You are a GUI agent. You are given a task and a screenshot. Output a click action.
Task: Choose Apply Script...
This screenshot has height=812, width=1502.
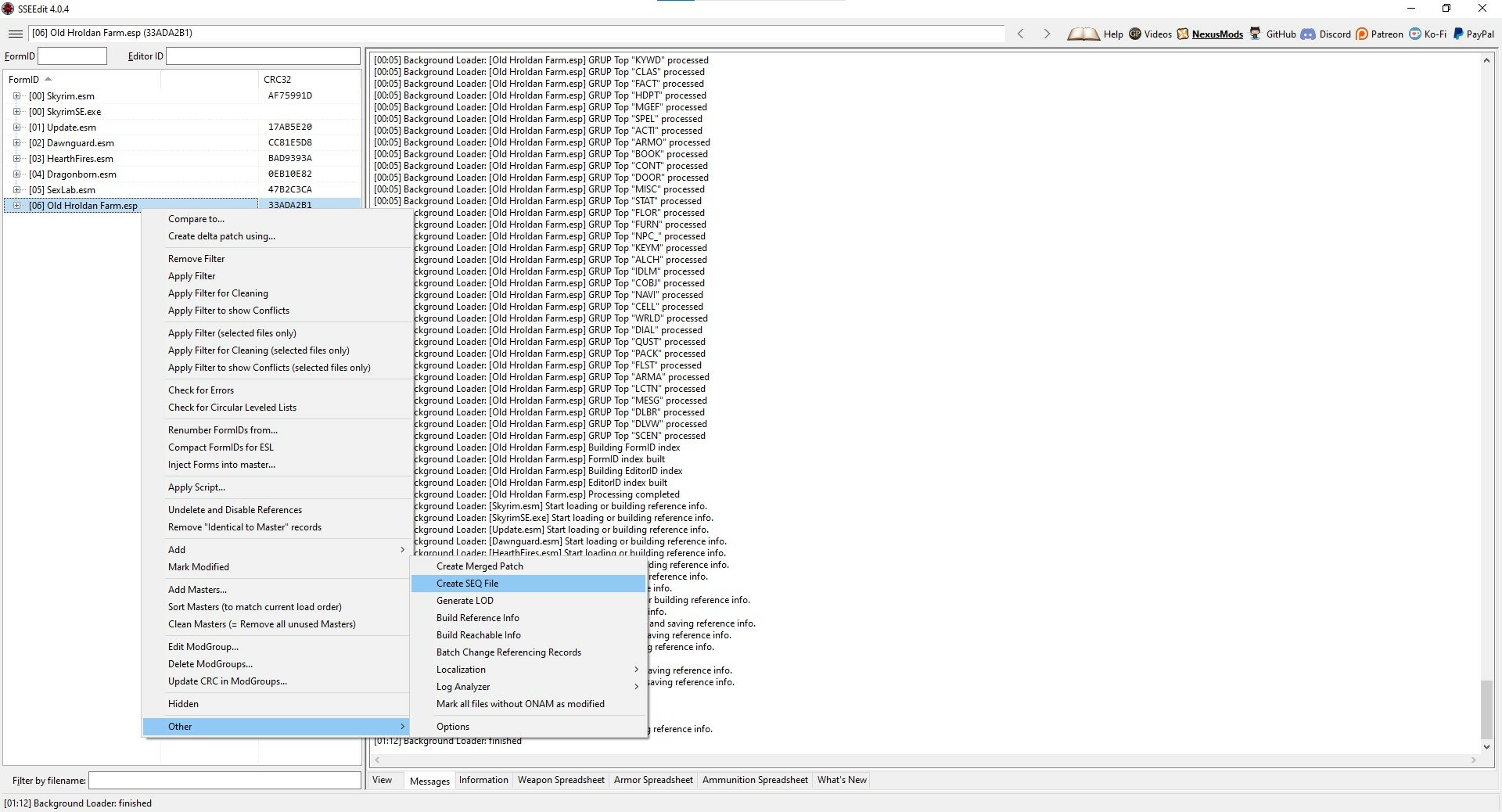click(276, 487)
